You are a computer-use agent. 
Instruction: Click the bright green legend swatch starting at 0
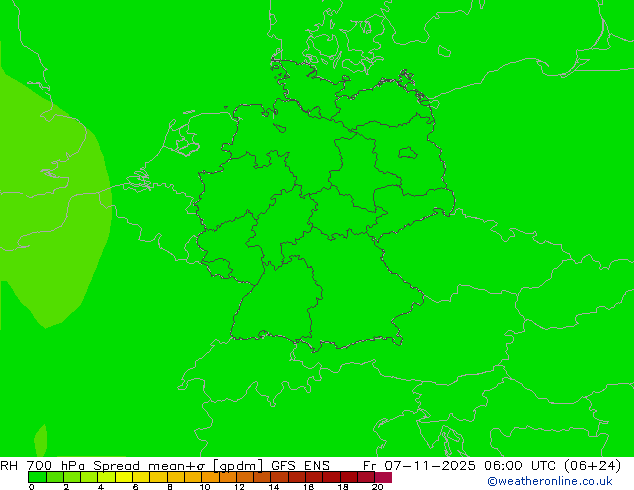pos(38,477)
